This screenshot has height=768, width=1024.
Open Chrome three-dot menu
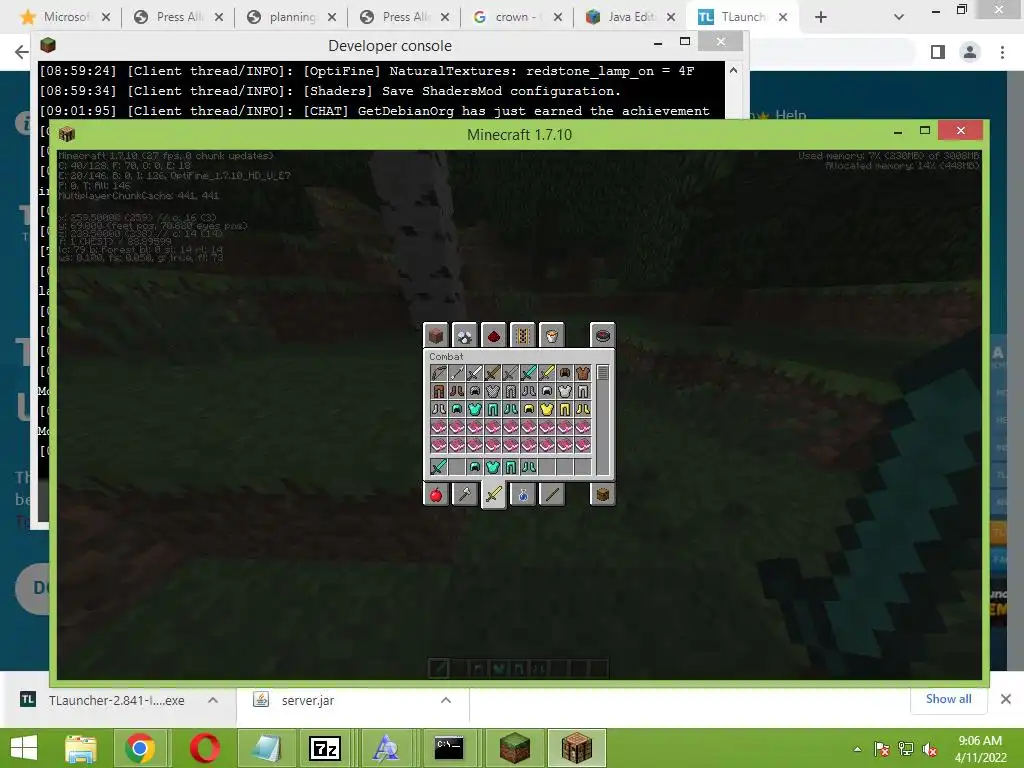click(x=1002, y=52)
